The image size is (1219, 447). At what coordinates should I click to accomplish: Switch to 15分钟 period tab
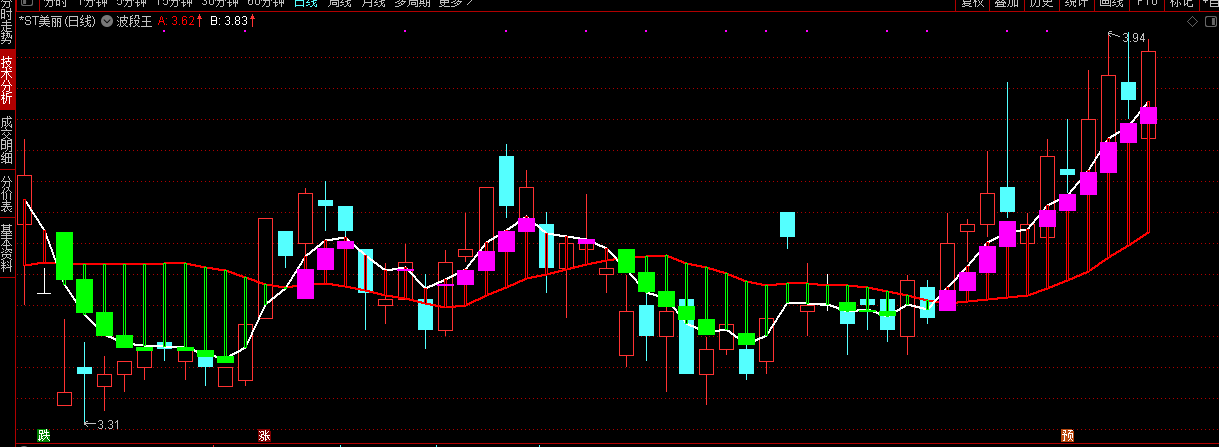(174, 3)
